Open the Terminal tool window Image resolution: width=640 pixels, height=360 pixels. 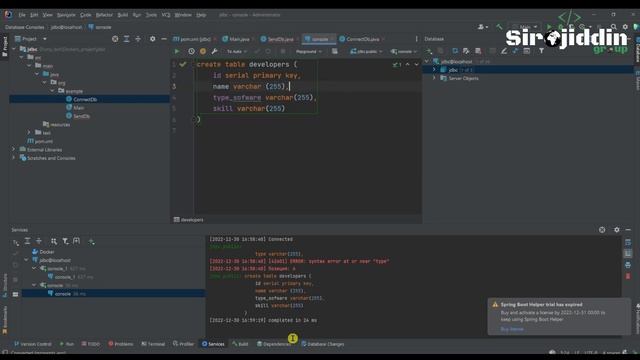click(153, 344)
